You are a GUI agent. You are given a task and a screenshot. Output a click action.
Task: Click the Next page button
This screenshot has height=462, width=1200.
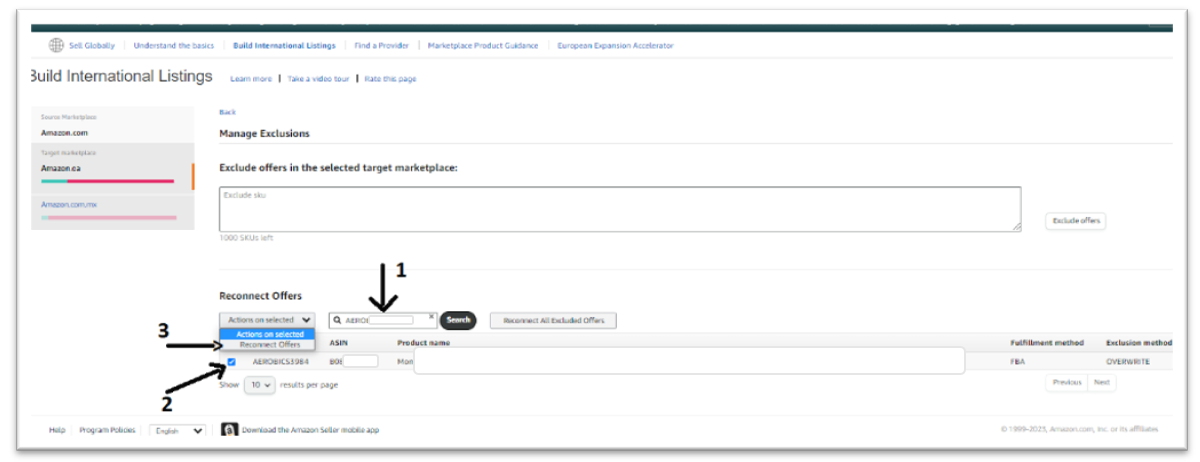(x=1101, y=382)
